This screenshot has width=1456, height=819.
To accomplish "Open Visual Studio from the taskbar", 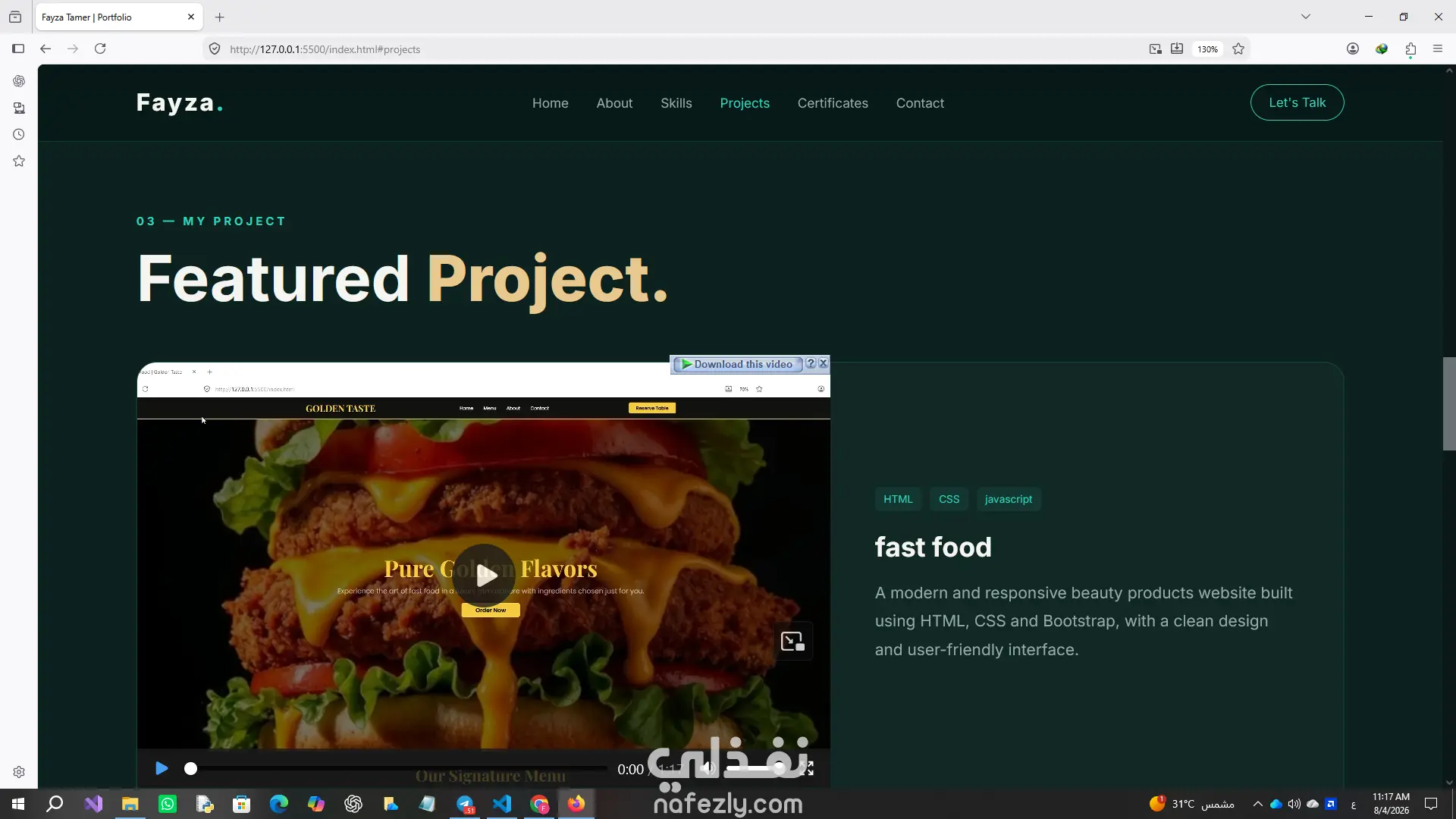I will tap(93, 804).
